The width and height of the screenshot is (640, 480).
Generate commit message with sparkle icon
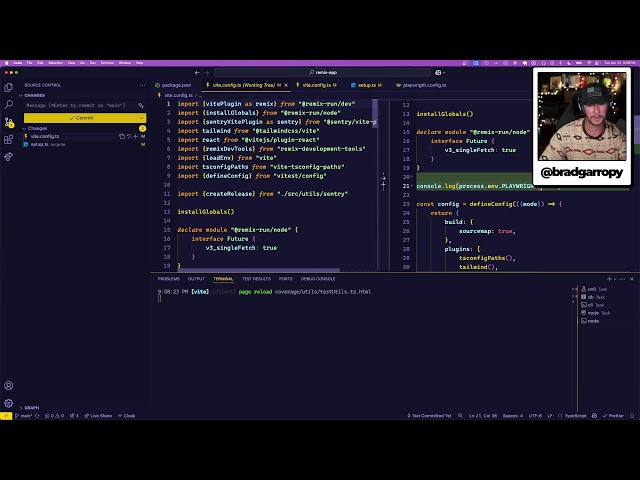(141, 105)
